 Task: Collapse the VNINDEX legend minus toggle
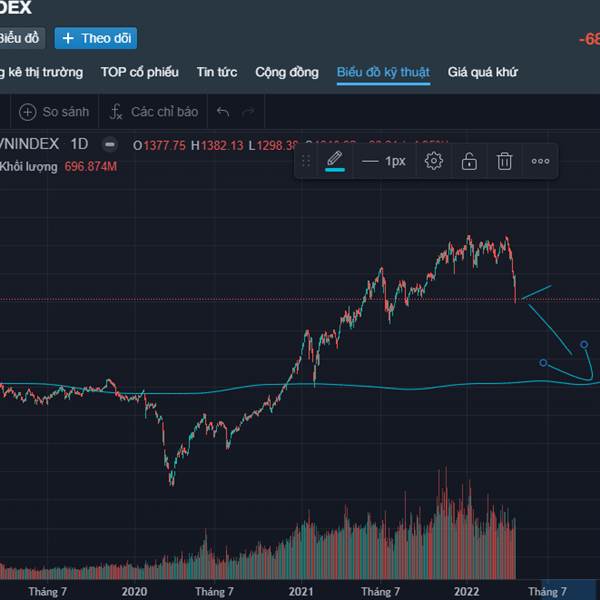tap(110, 144)
